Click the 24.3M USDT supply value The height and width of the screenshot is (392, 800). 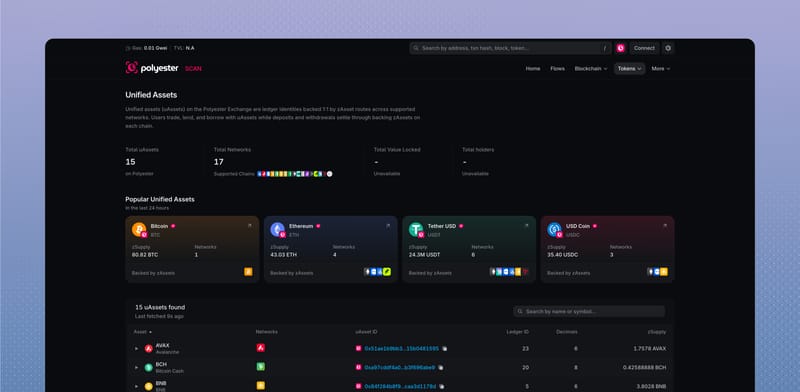coord(424,254)
